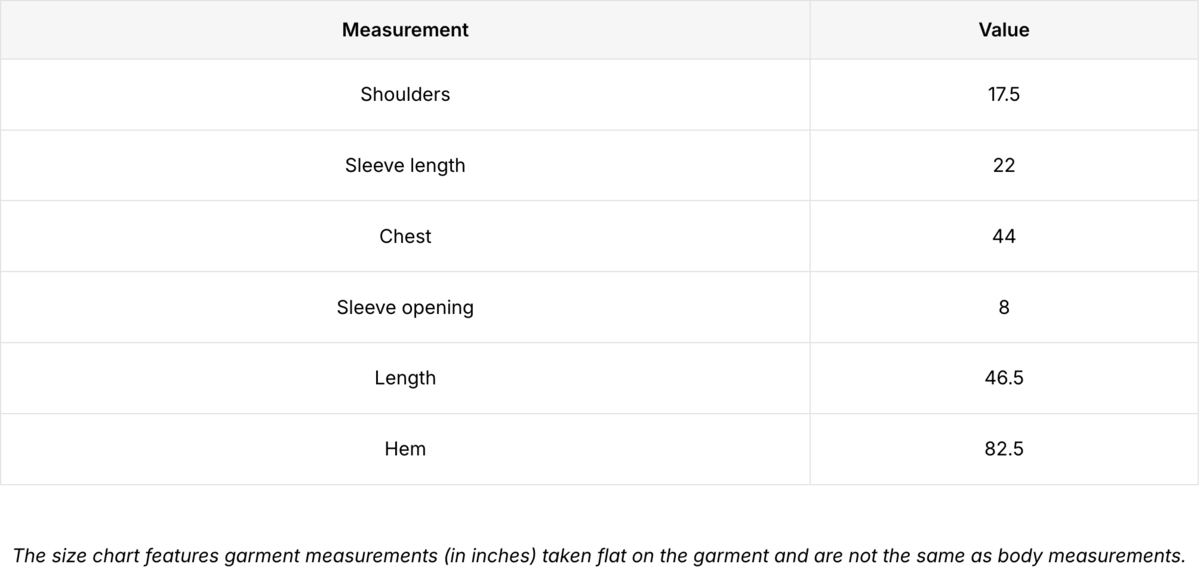
Task: Click the Measurement column header
Action: coord(405,30)
